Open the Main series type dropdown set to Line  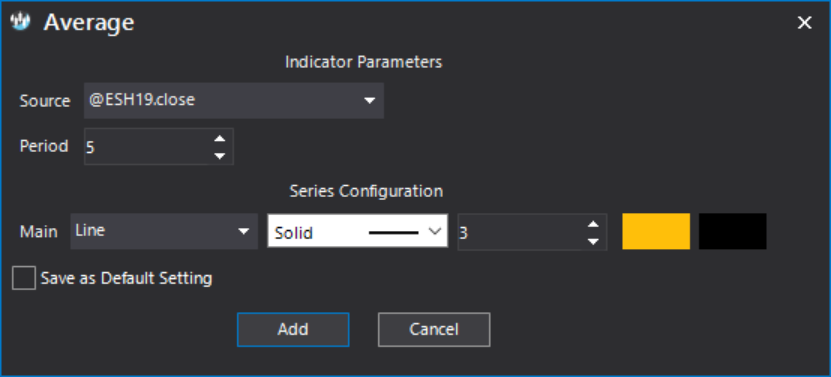(164, 231)
